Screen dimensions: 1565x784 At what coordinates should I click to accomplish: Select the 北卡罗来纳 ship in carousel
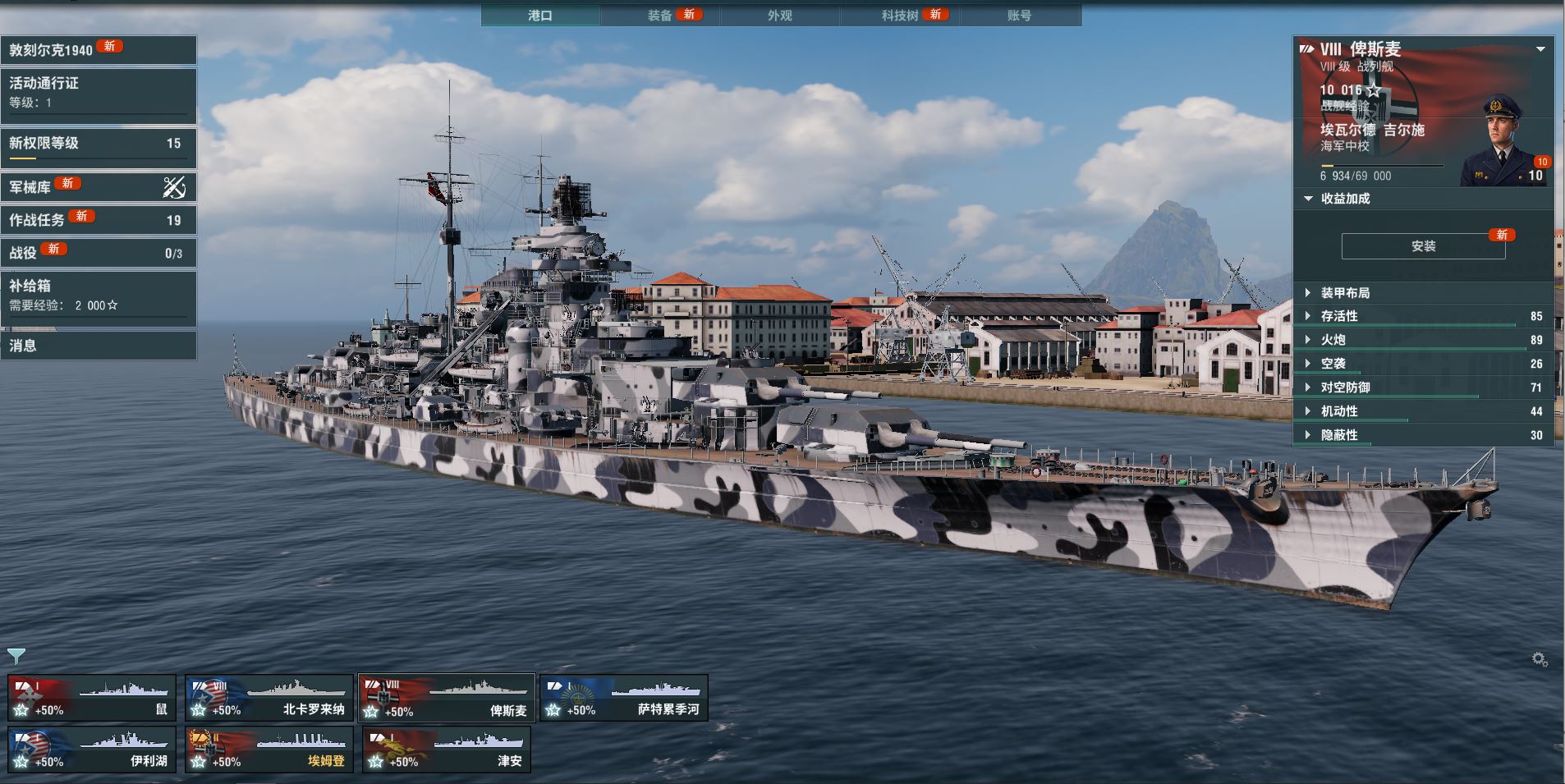click(269, 699)
